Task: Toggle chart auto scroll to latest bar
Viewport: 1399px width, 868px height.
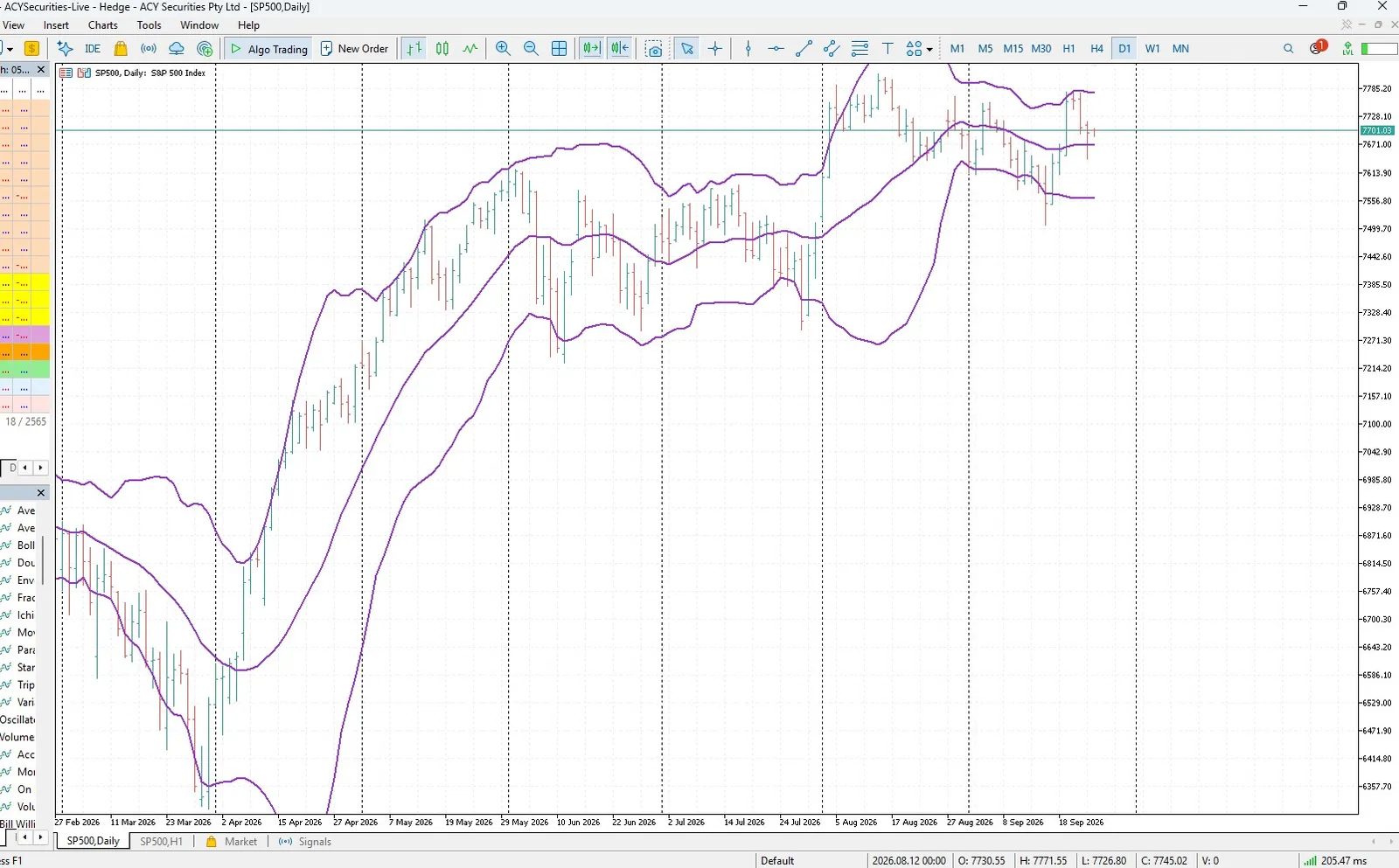Action: [592, 49]
